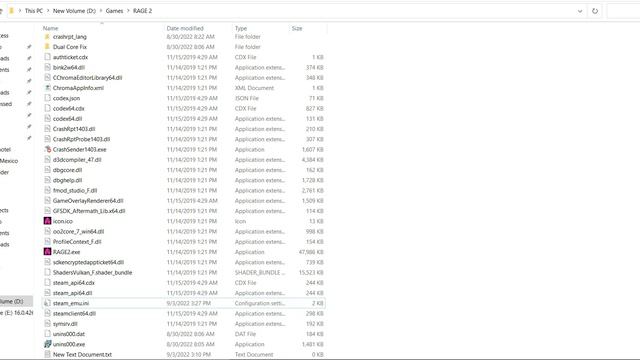Expand the chevron after Games breadcrumb
Viewport: 640px width, 360px height.
(x=128, y=11)
